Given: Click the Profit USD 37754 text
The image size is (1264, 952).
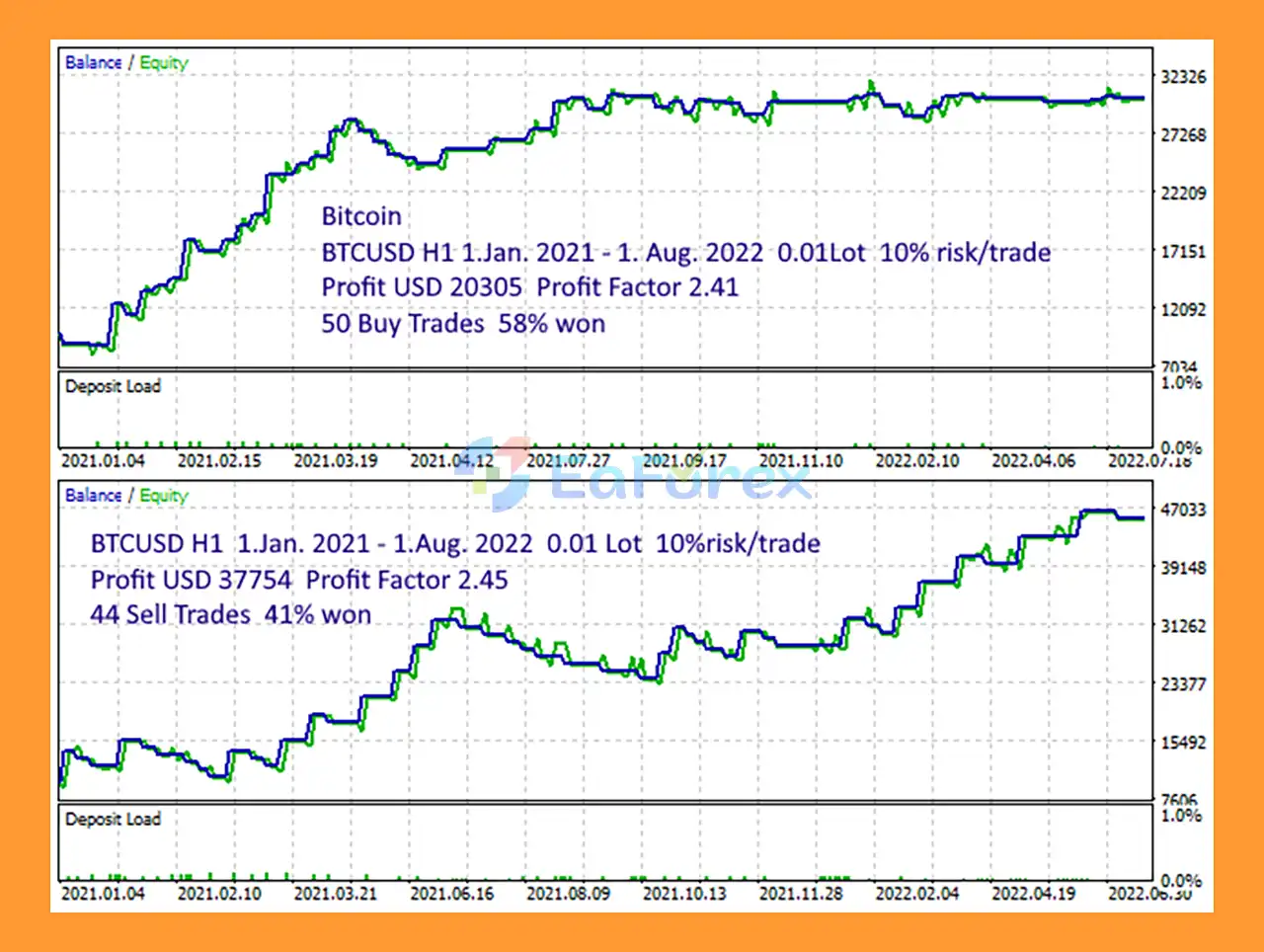Looking at the screenshot, I should point(191,580).
